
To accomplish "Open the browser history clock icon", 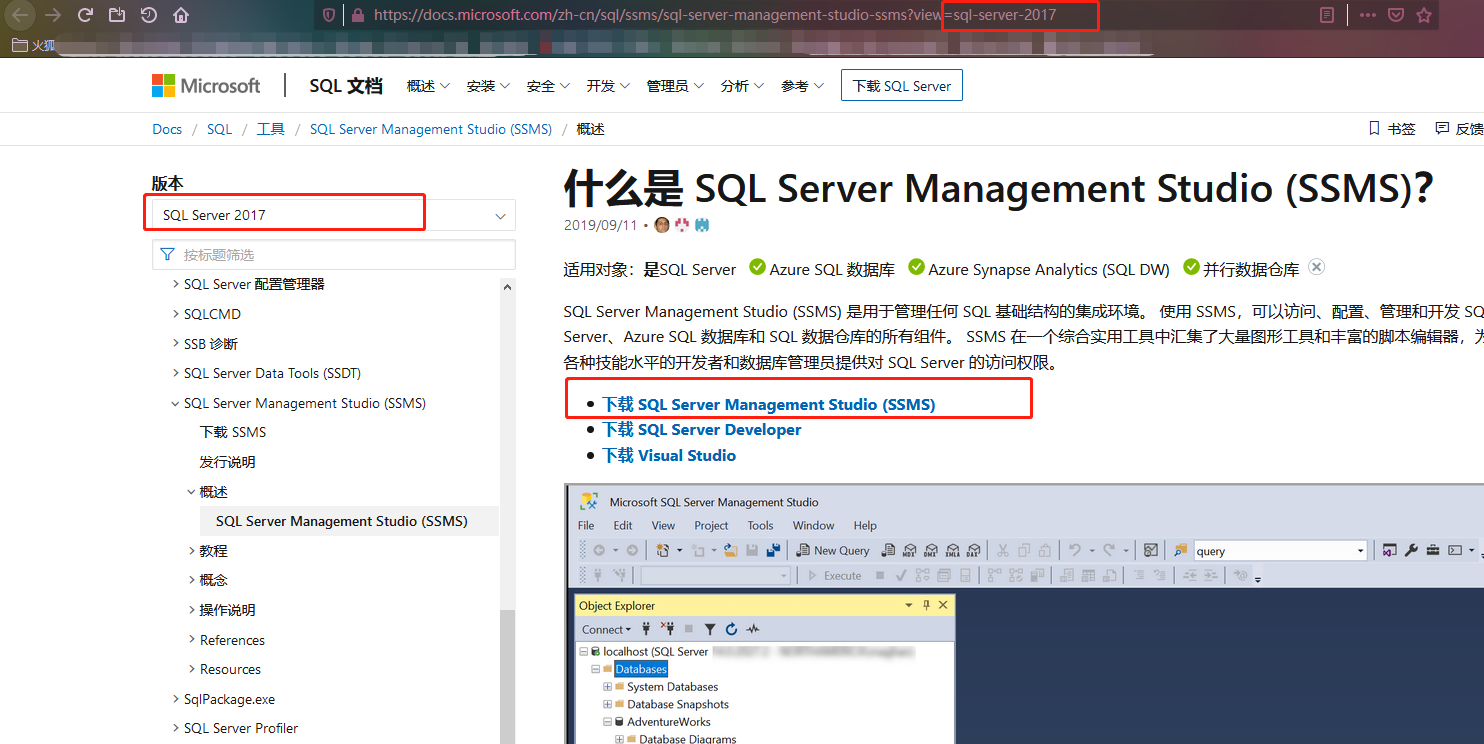I will pyautogui.click(x=148, y=15).
